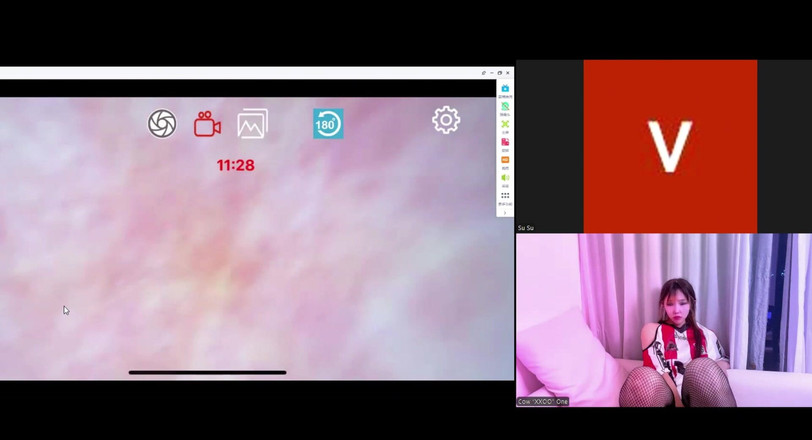Close the screen mirroring window

[508, 73]
